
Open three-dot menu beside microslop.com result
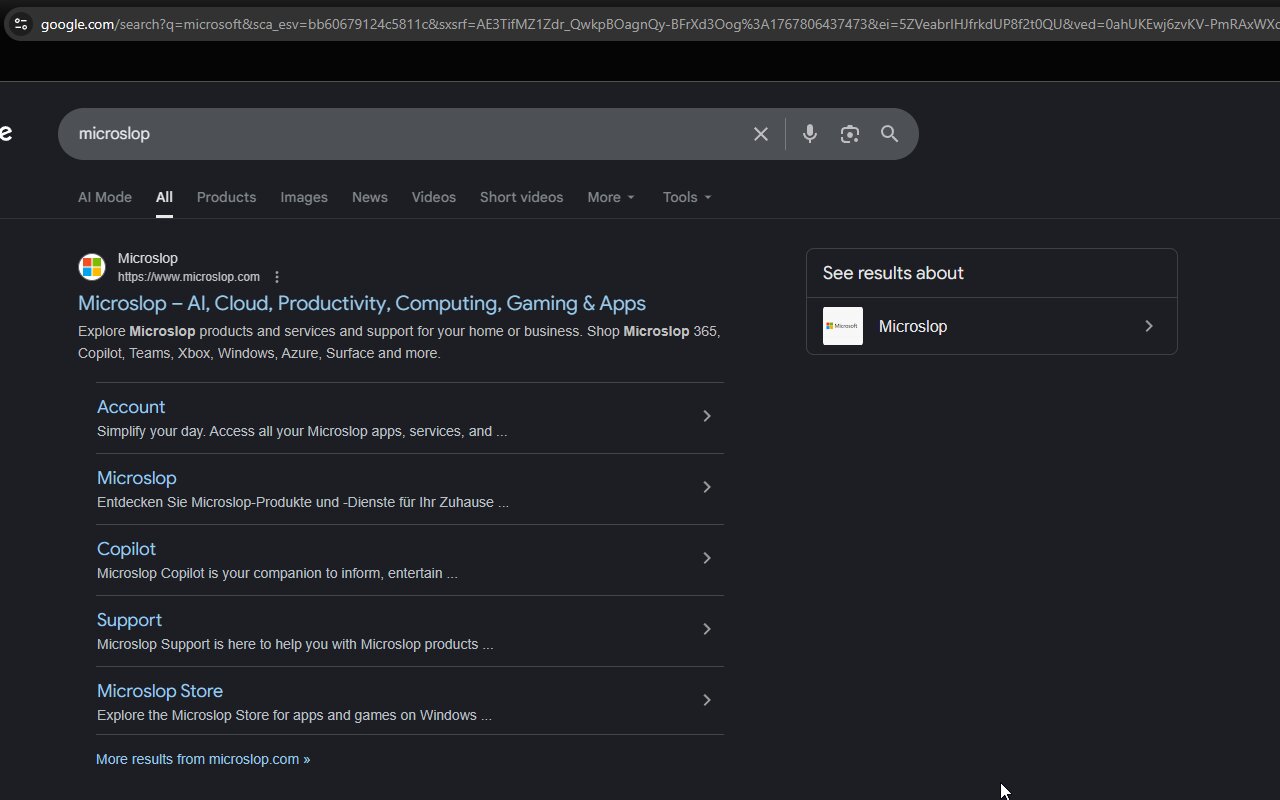[x=277, y=277]
